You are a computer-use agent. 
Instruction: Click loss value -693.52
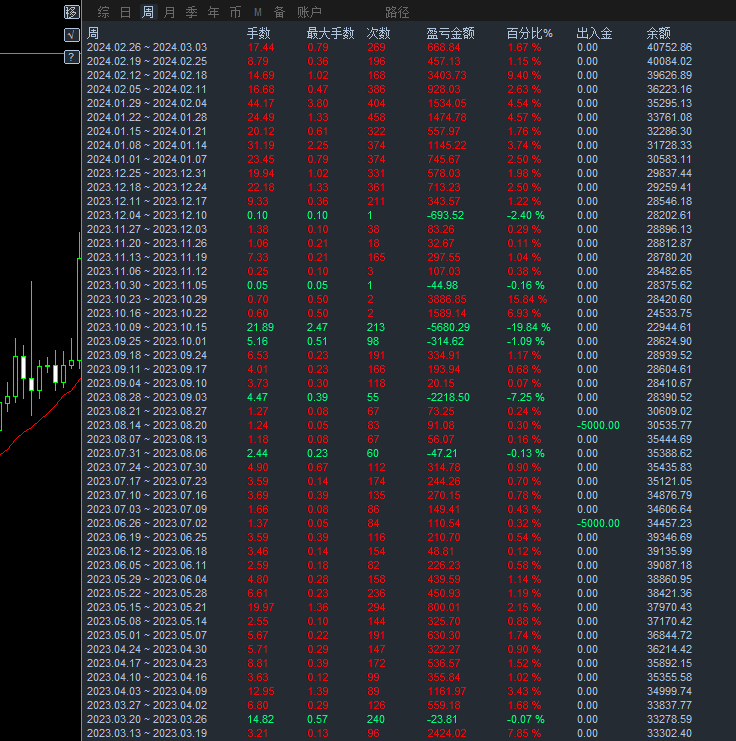coord(445,215)
